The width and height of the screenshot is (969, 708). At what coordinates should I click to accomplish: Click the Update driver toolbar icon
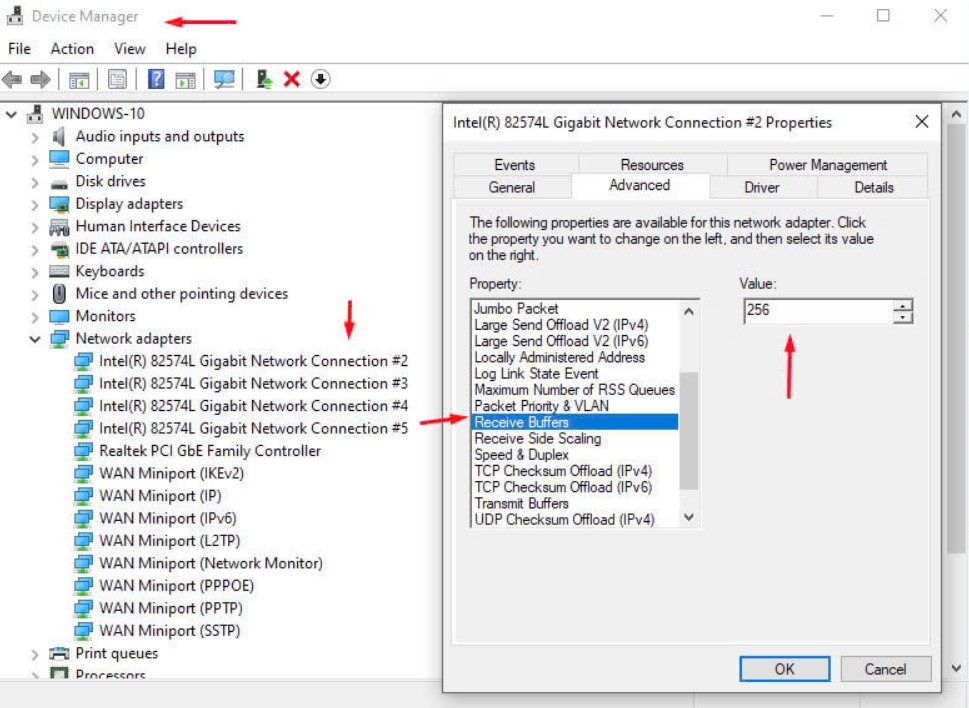(264, 79)
